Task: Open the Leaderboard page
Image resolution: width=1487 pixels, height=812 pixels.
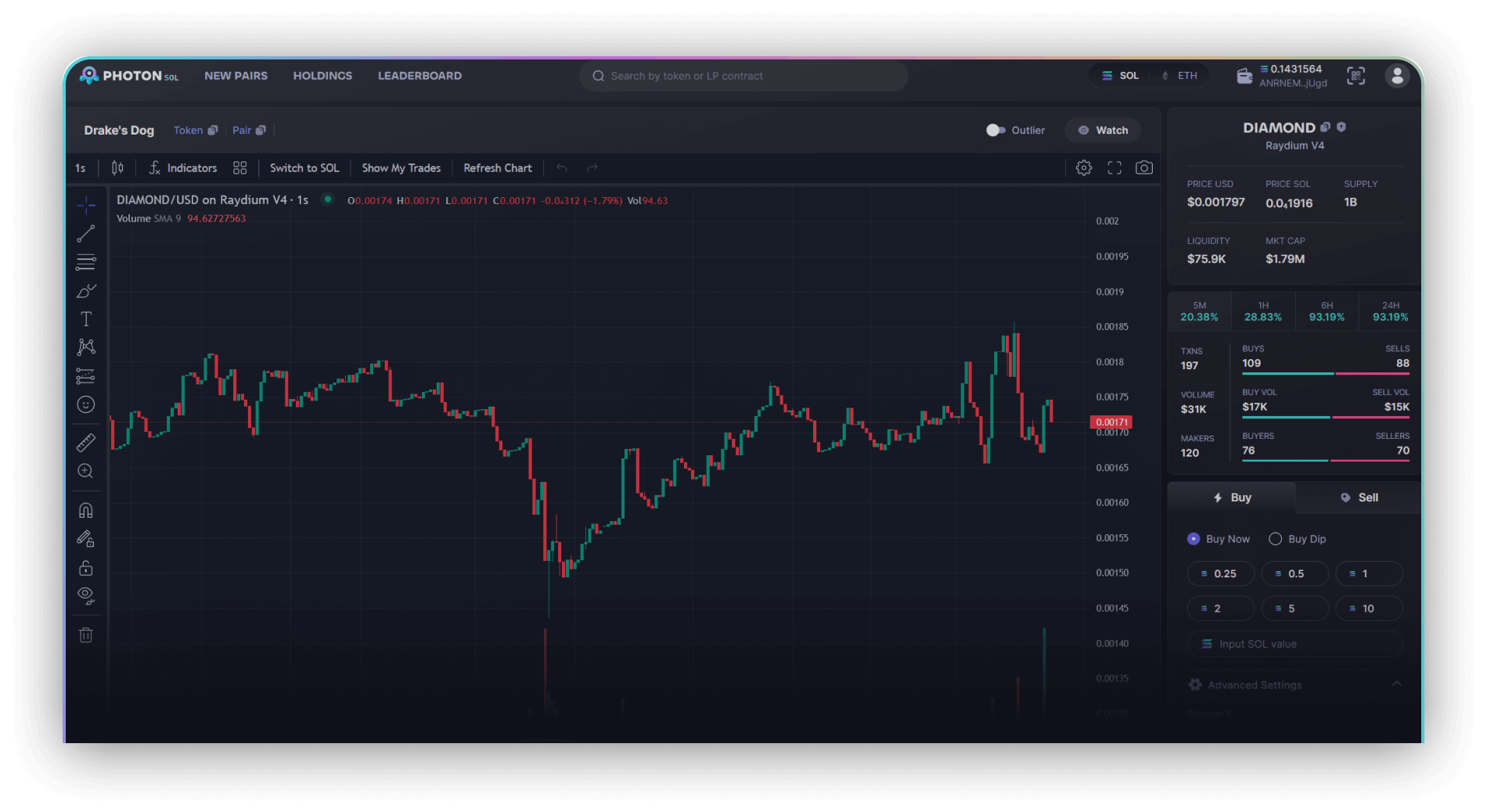Action: pyautogui.click(x=419, y=76)
